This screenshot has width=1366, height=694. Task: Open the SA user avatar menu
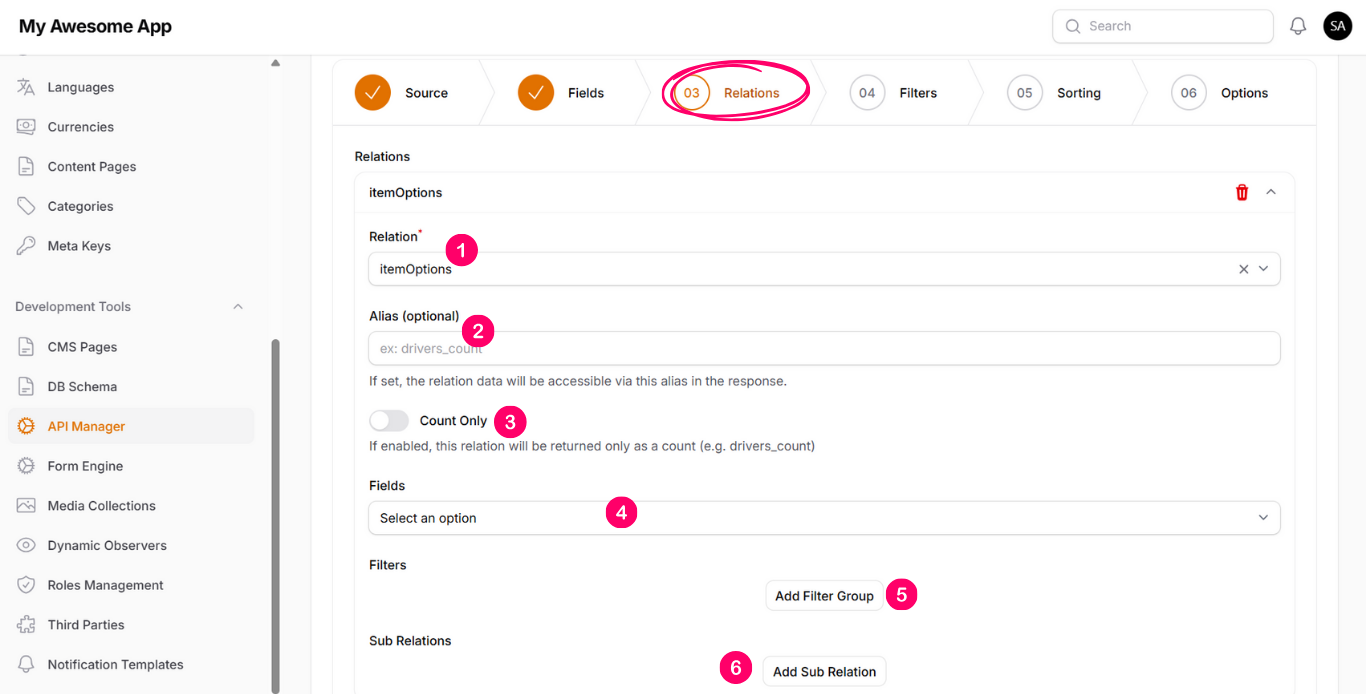pos(1337,26)
